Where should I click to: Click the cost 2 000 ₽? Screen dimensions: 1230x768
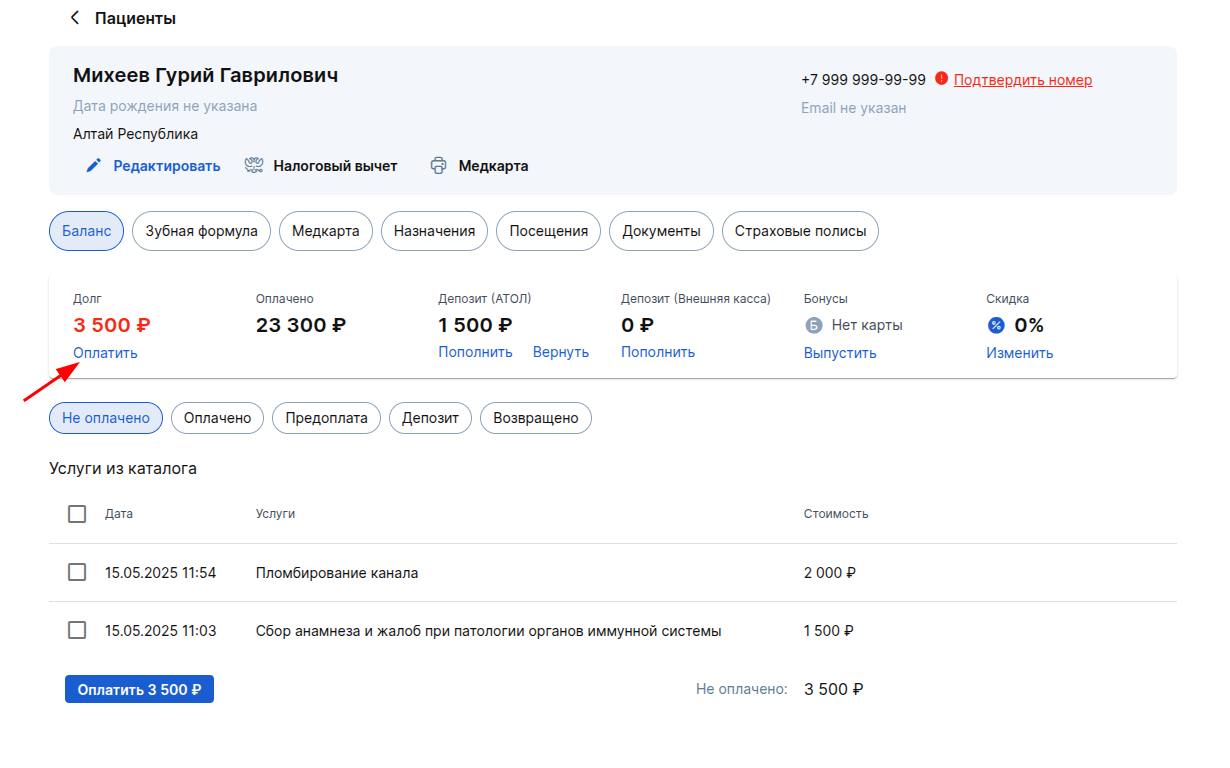[830, 573]
